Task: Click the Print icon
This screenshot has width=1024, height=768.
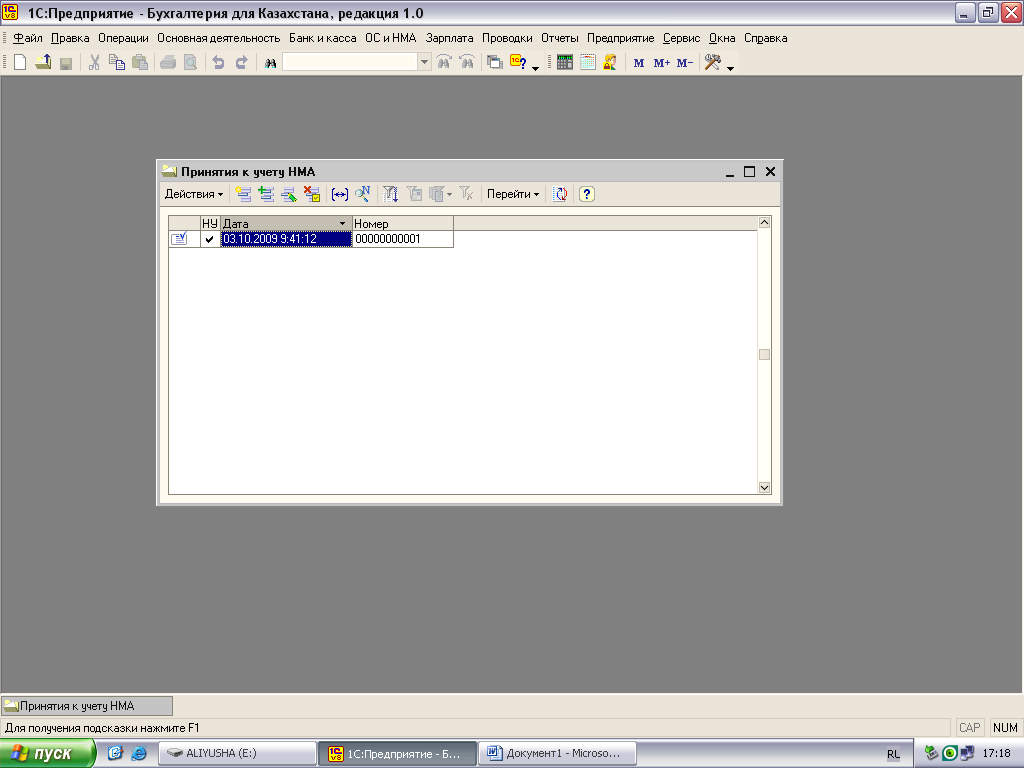Action: tap(168, 63)
